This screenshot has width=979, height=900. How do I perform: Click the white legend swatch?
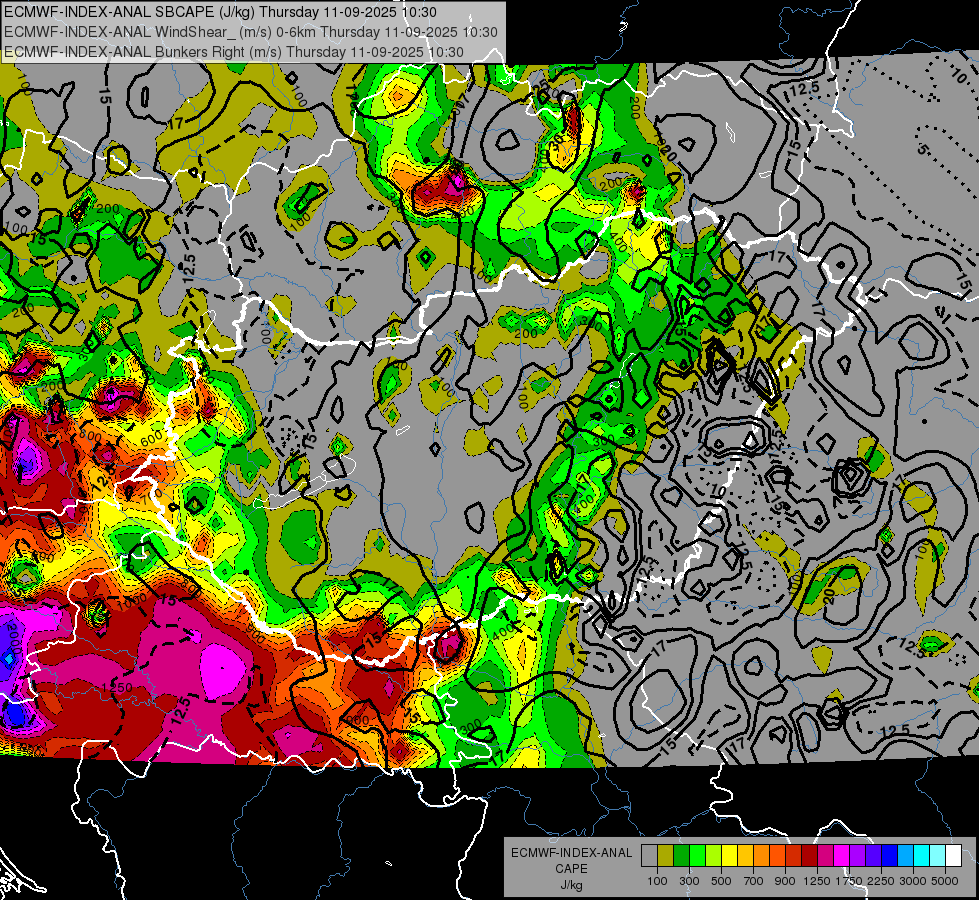click(x=955, y=856)
